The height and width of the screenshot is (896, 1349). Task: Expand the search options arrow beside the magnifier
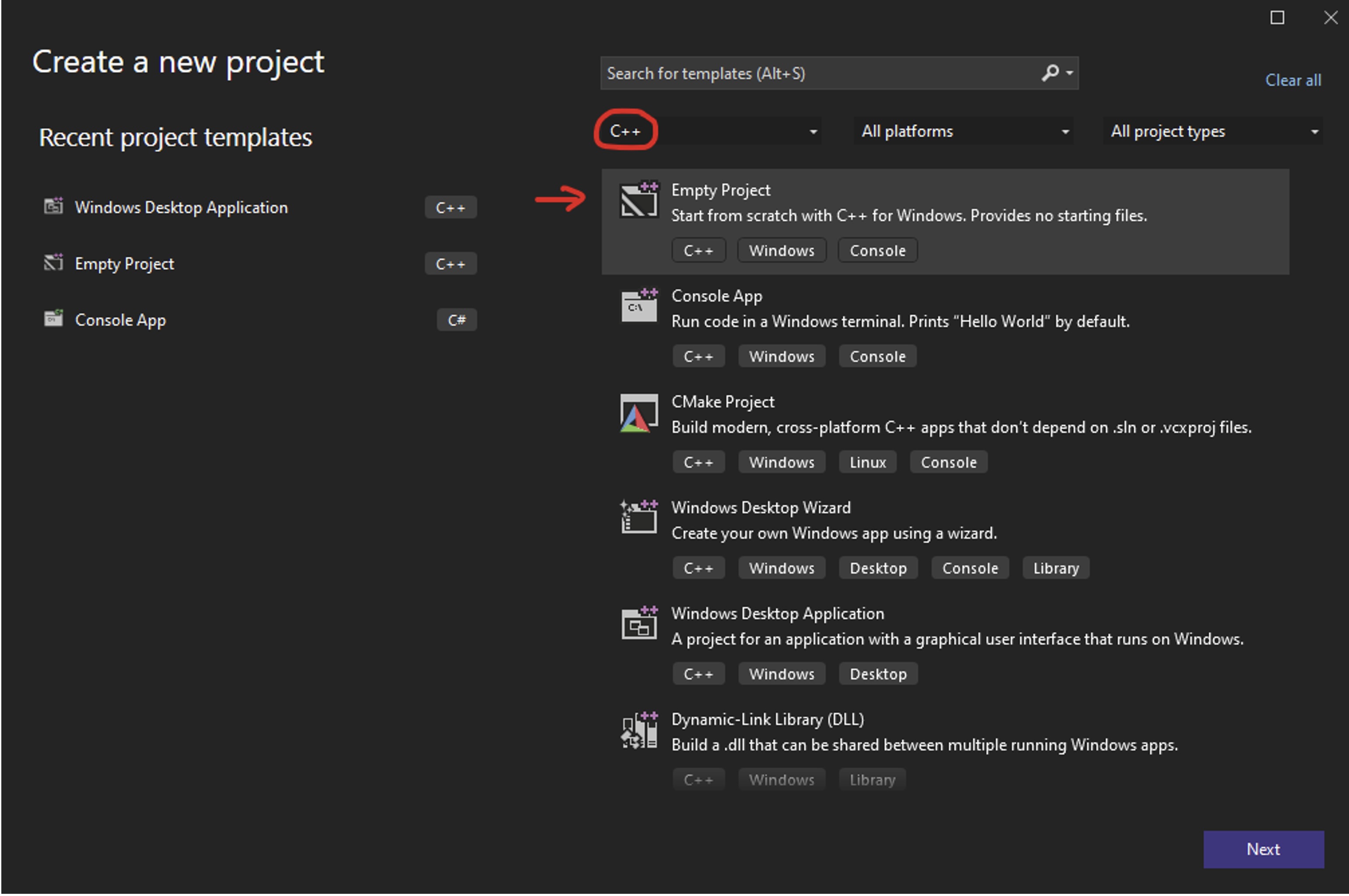[x=1068, y=73]
